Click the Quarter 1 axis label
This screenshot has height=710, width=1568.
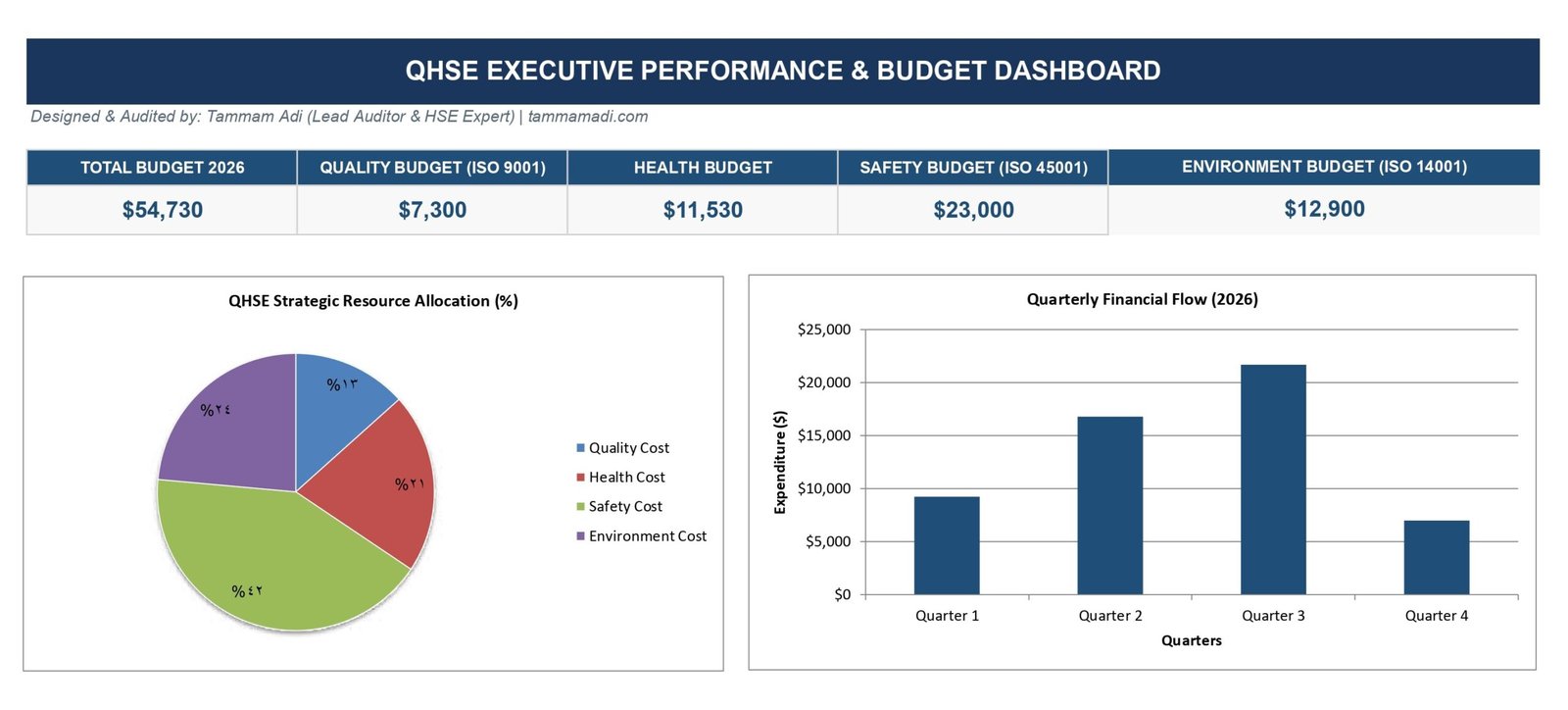tap(947, 616)
